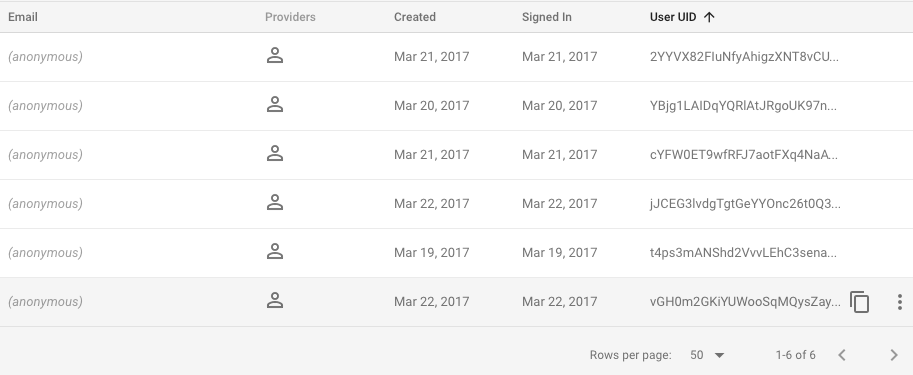The image size is (913, 375).
Task: Click the anonymous provider icon for user t4ps3mAN
Action: point(275,252)
